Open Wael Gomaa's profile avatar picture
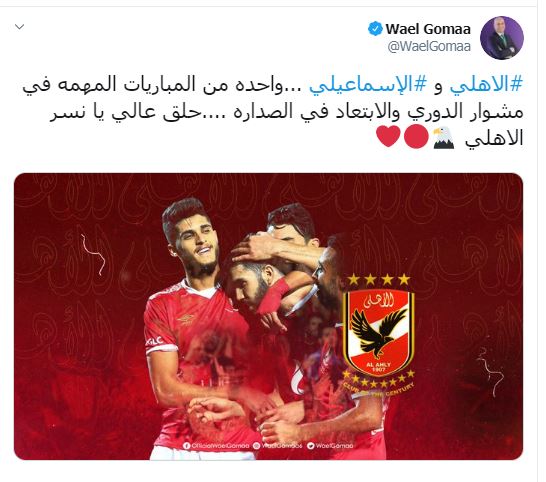This screenshot has height=482, width=546. tap(502, 38)
